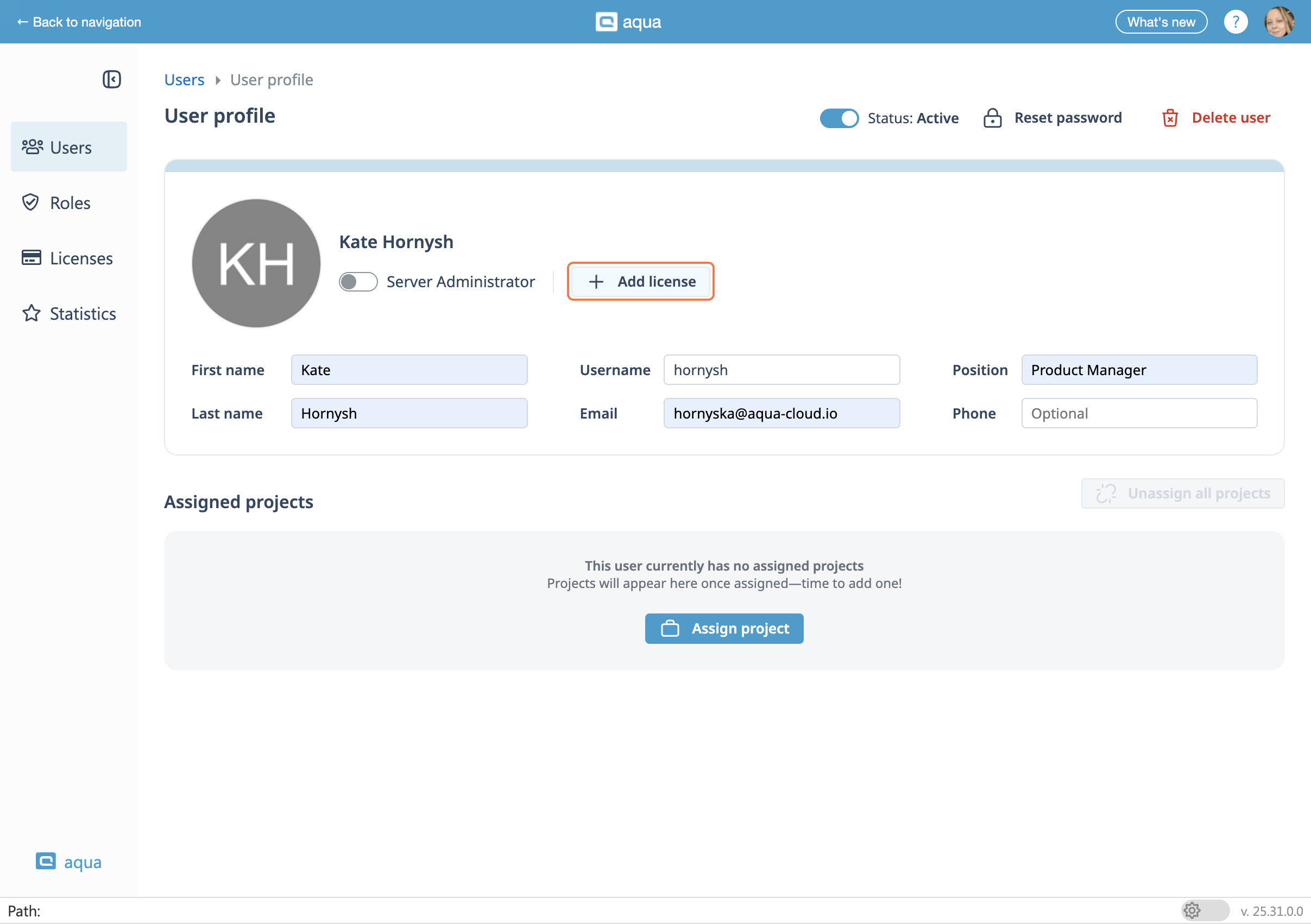Click the settings gear in status bar
The image size is (1311, 924).
pos(1192,910)
